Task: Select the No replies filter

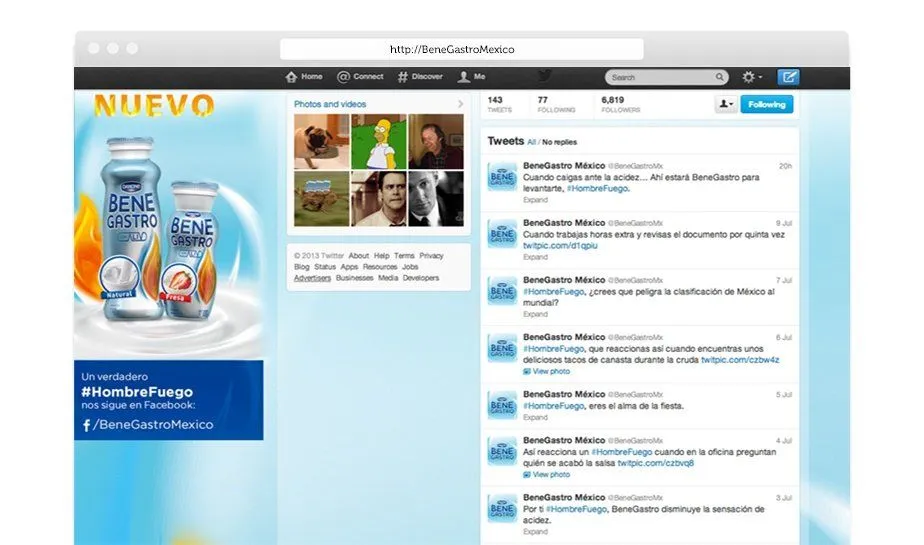Action: pos(559,142)
